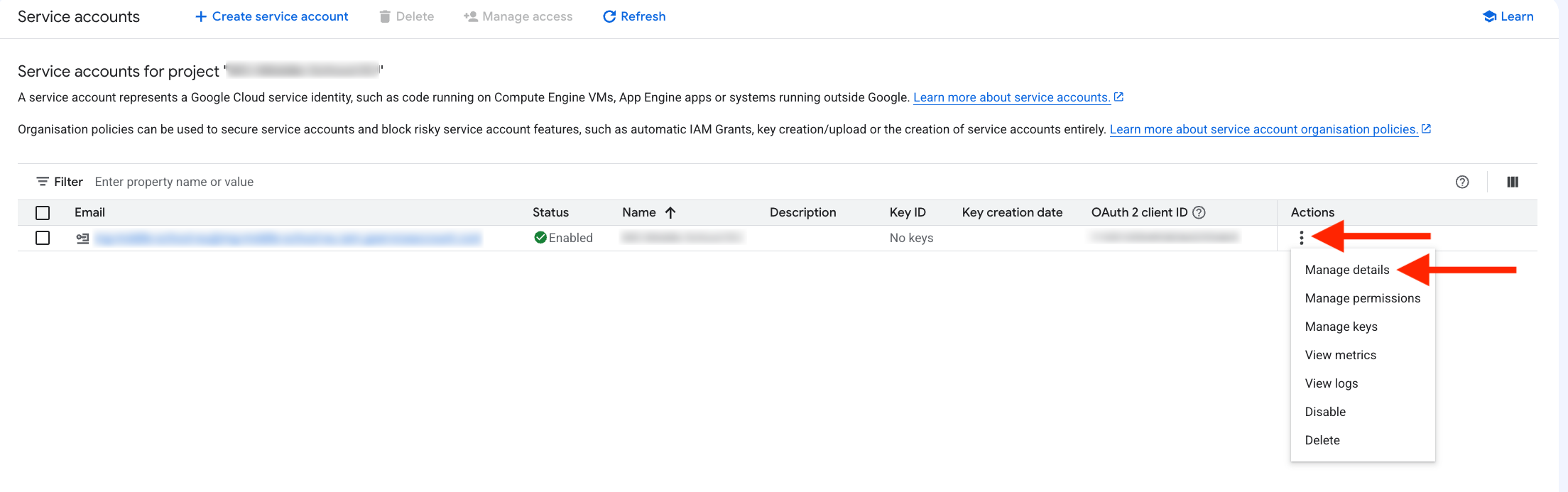Choose Manage details from the menu
1568x492 pixels.
click(x=1346, y=270)
